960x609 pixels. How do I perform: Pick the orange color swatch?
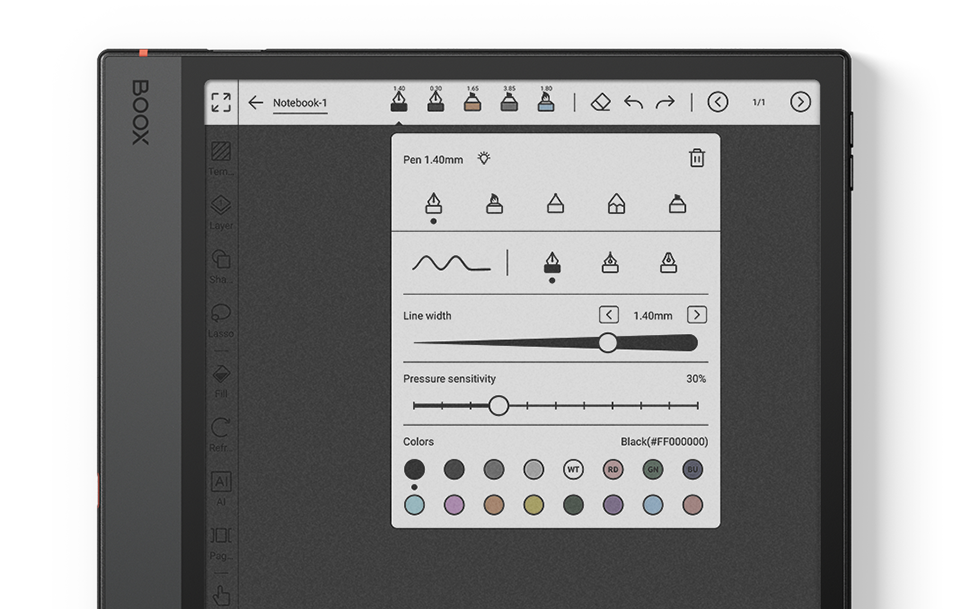tap(494, 505)
